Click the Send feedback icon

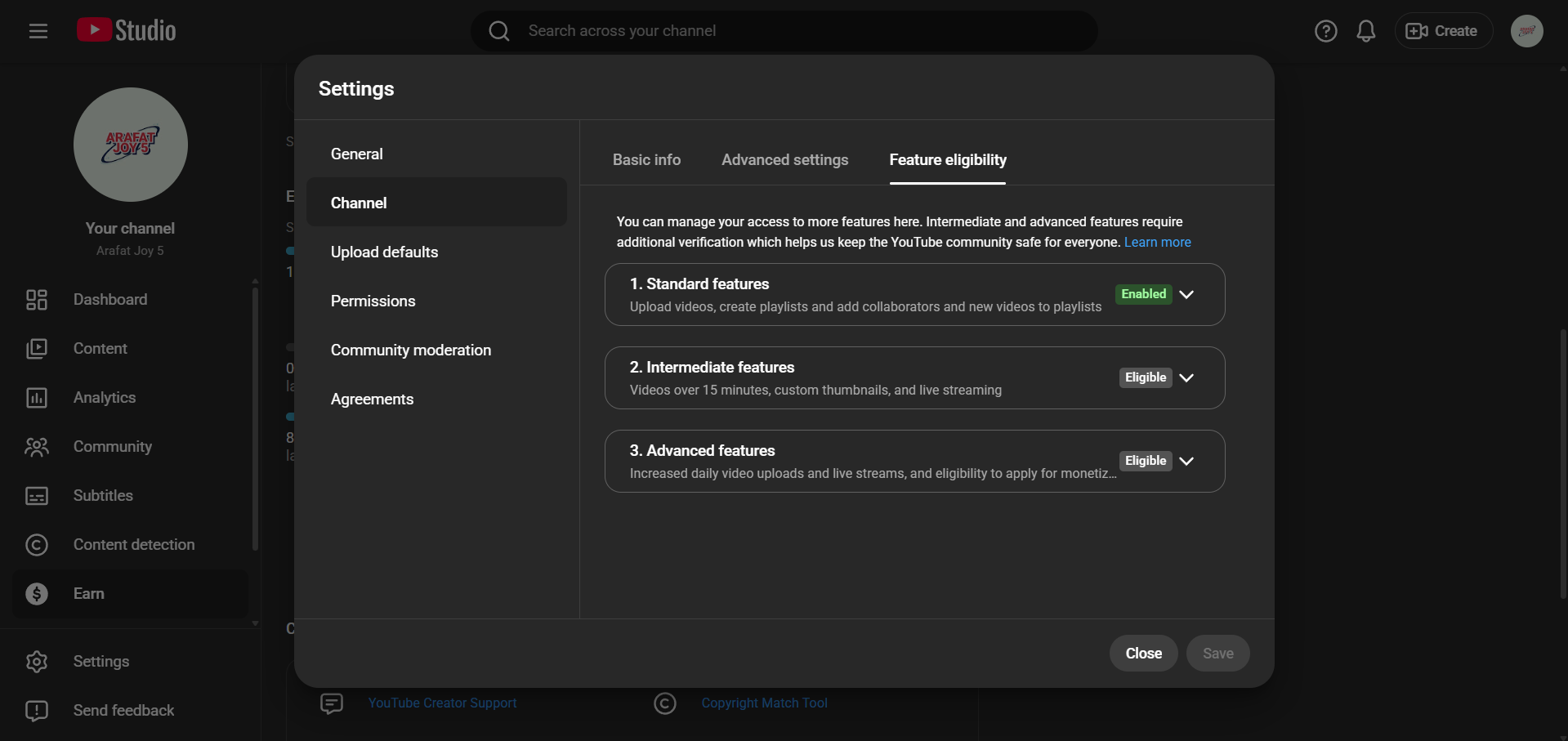point(37,711)
